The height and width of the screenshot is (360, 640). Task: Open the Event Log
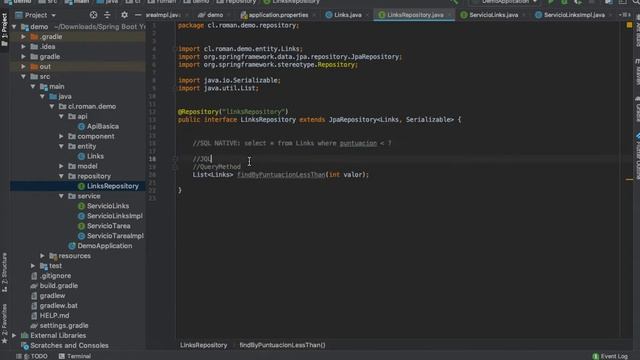[610, 356]
